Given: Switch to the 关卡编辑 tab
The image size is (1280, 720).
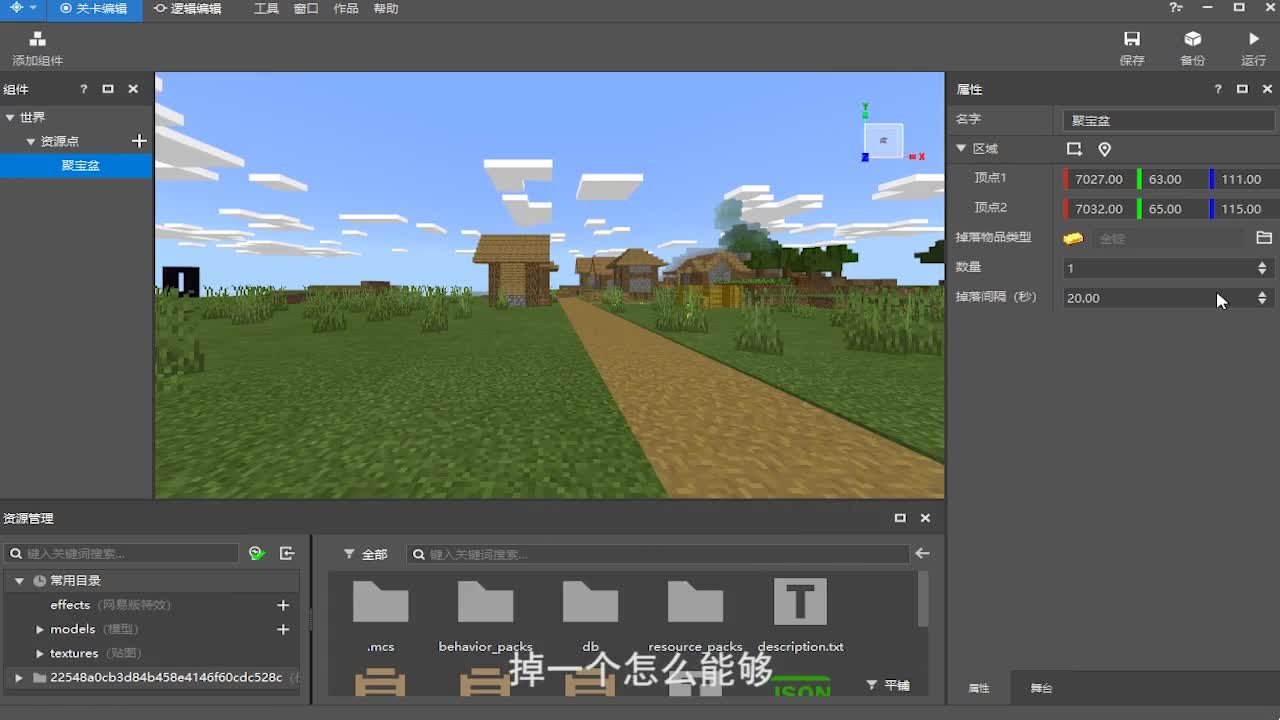Looking at the screenshot, I should pos(94,9).
